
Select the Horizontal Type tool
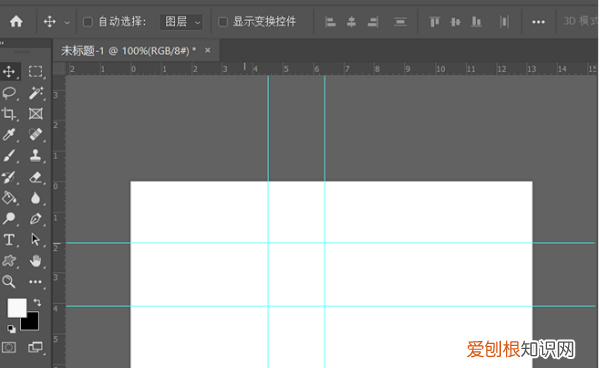9,240
